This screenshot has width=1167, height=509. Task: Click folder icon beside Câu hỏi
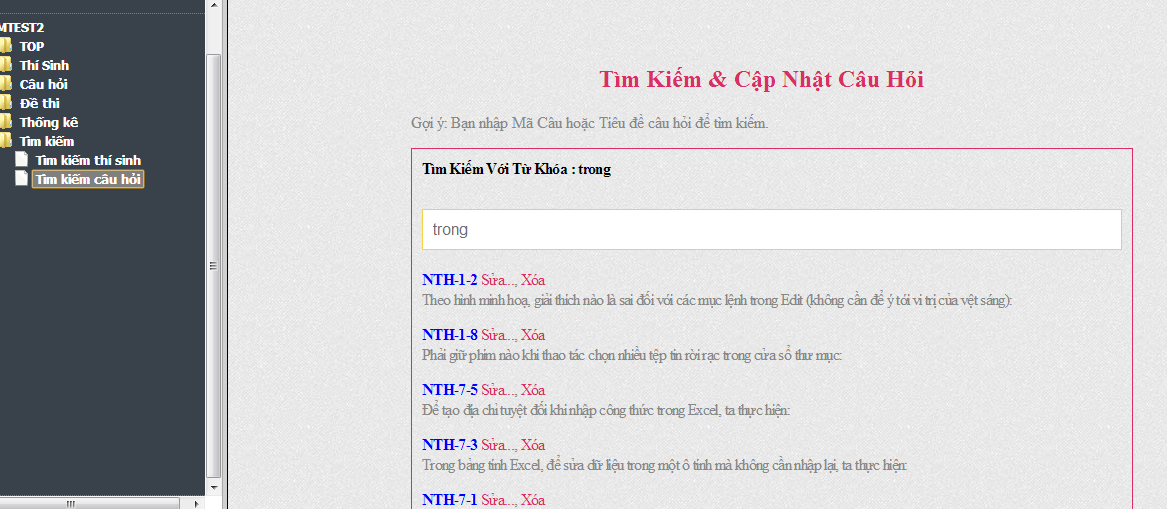tap(6, 84)
